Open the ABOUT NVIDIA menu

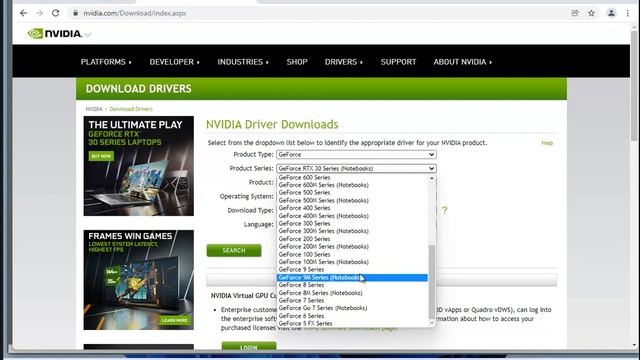tap(462, 62)
